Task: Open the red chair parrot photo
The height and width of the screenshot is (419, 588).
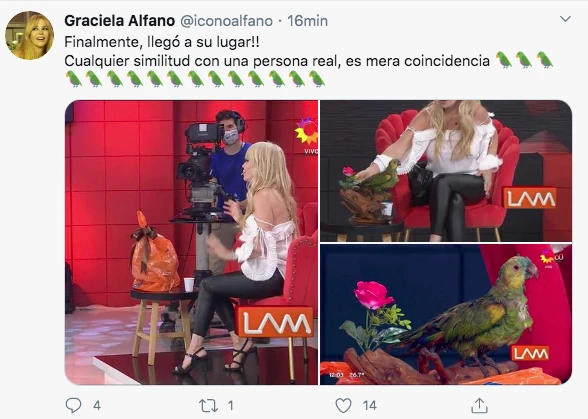Action: click(446, 171)
